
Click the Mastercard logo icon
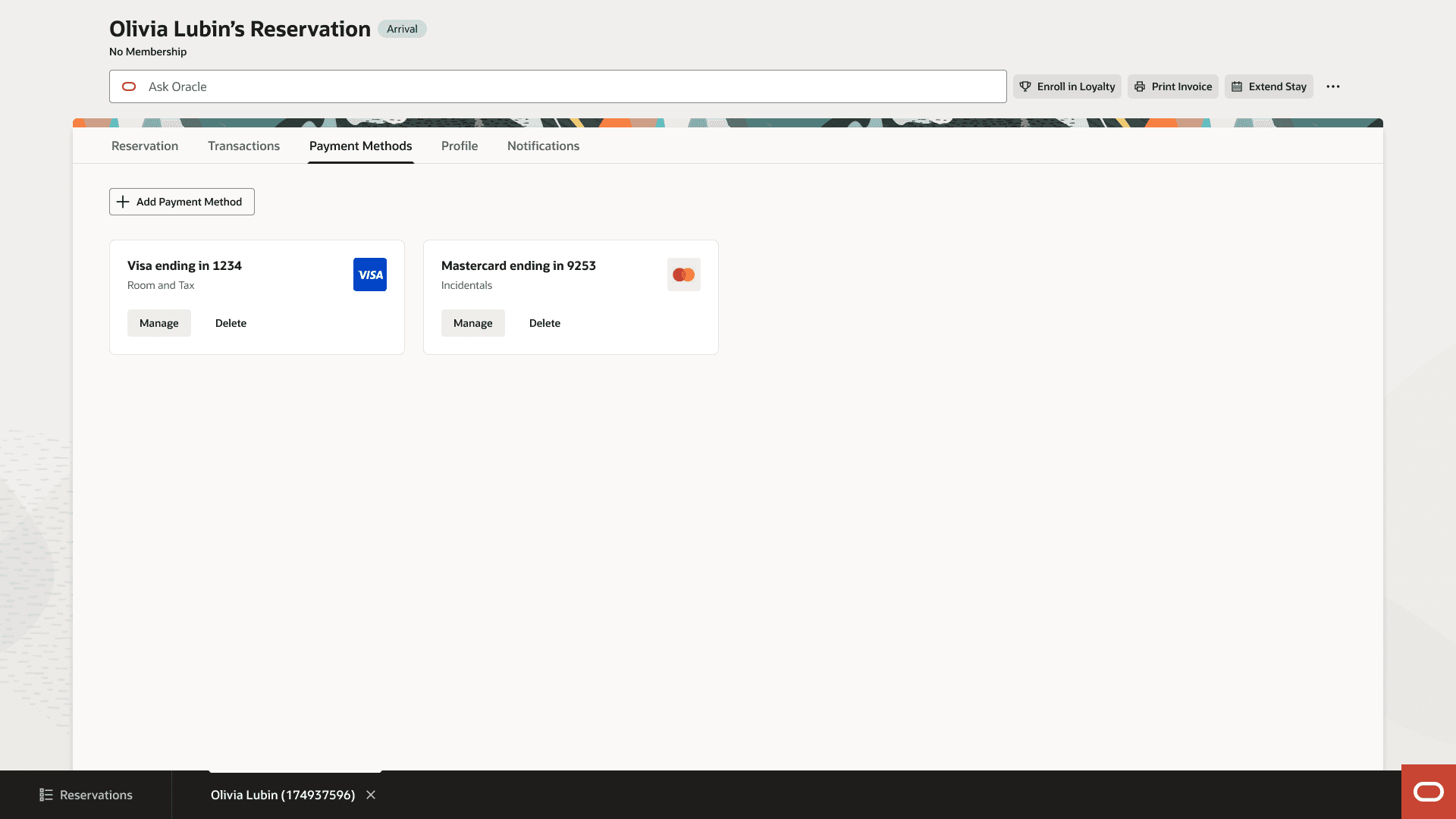click(x=683, y=275)
